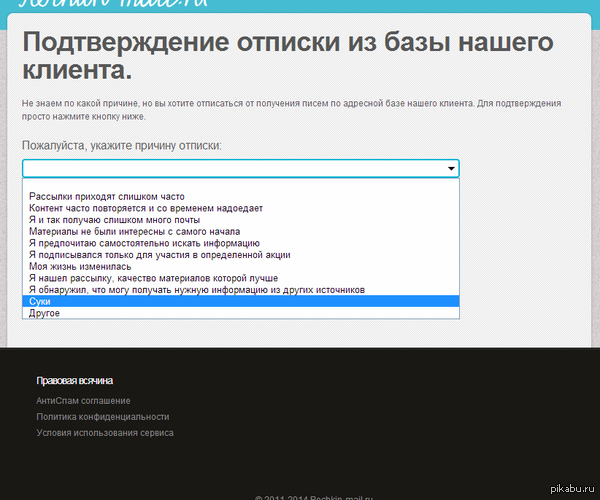The image size is (600, 500).
Task: Open the 'АнтиСпам соглашение' footer link
Action: [x=83, y=401]
